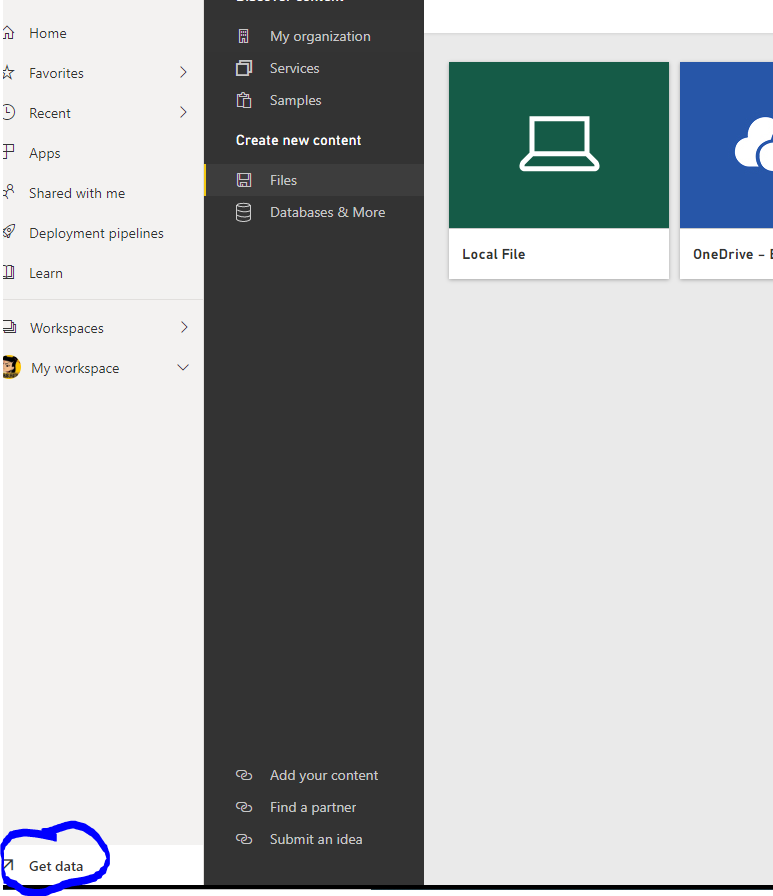Click the Local File label text
This screenshot has width=773, height=896.
(494, 254)
